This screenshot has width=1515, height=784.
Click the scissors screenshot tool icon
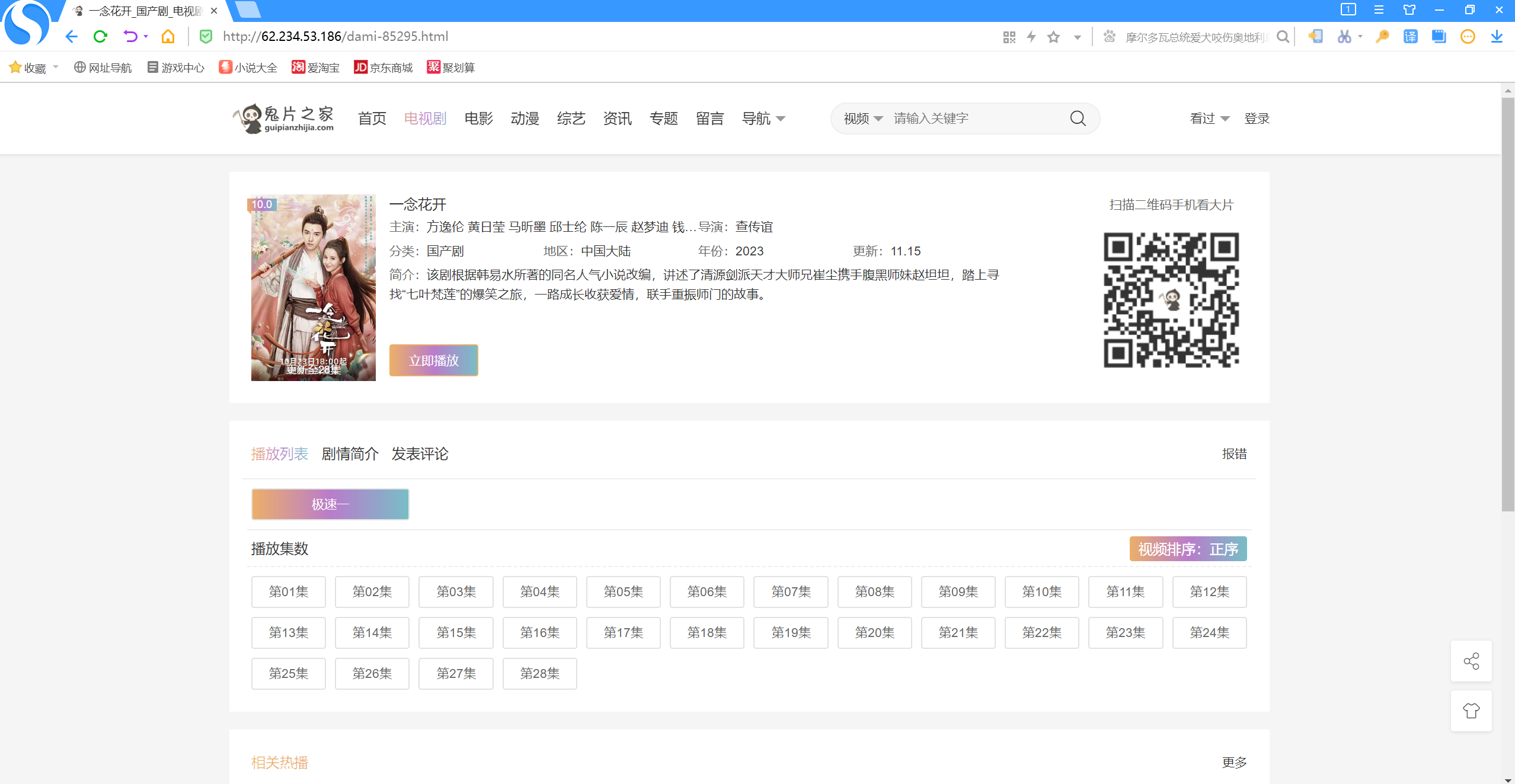click(1344, 37)
